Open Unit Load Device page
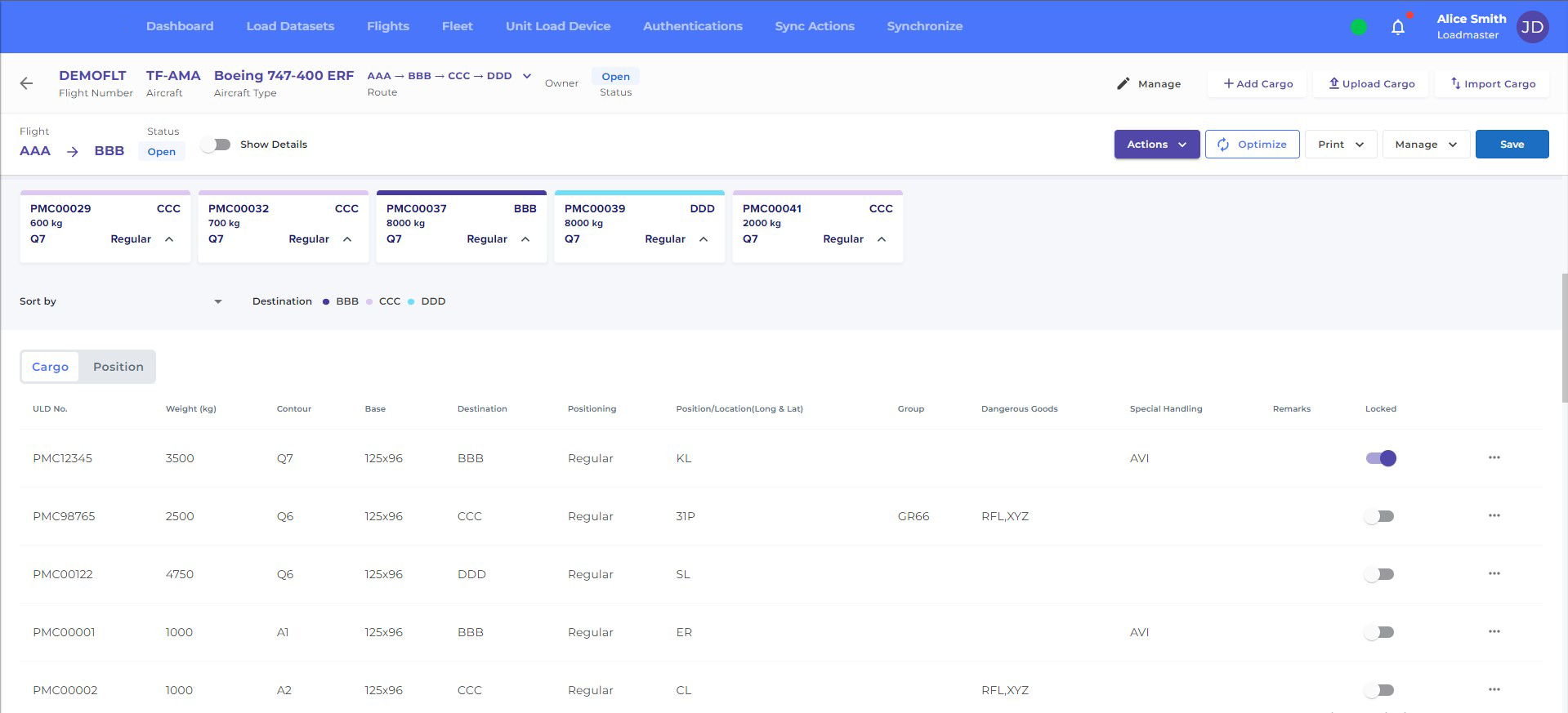 558,26
